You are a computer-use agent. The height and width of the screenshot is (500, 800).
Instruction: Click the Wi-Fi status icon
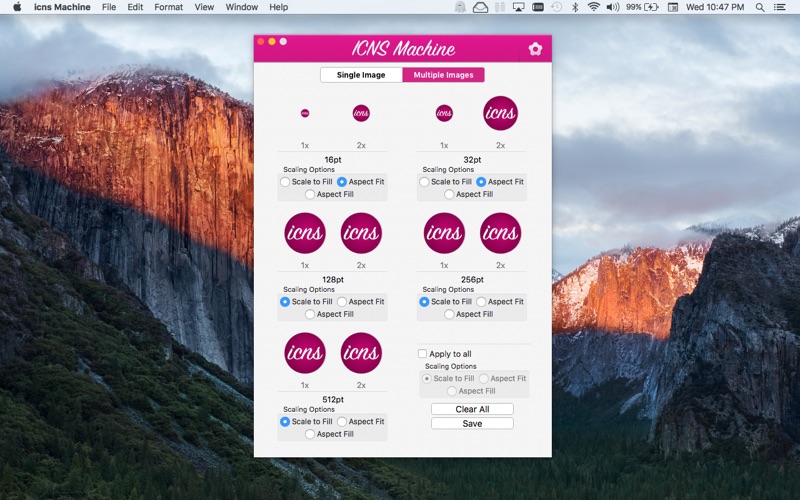coord(593,7)
